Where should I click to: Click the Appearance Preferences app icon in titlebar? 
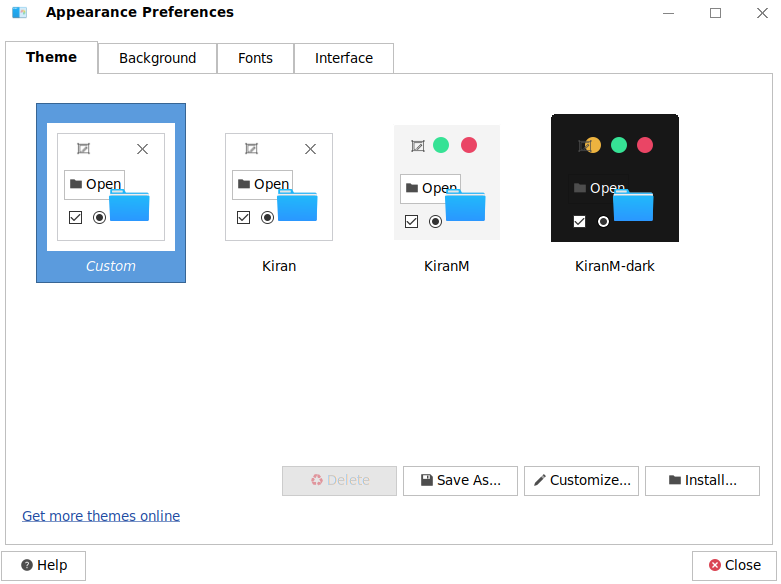tap(20, 13)
